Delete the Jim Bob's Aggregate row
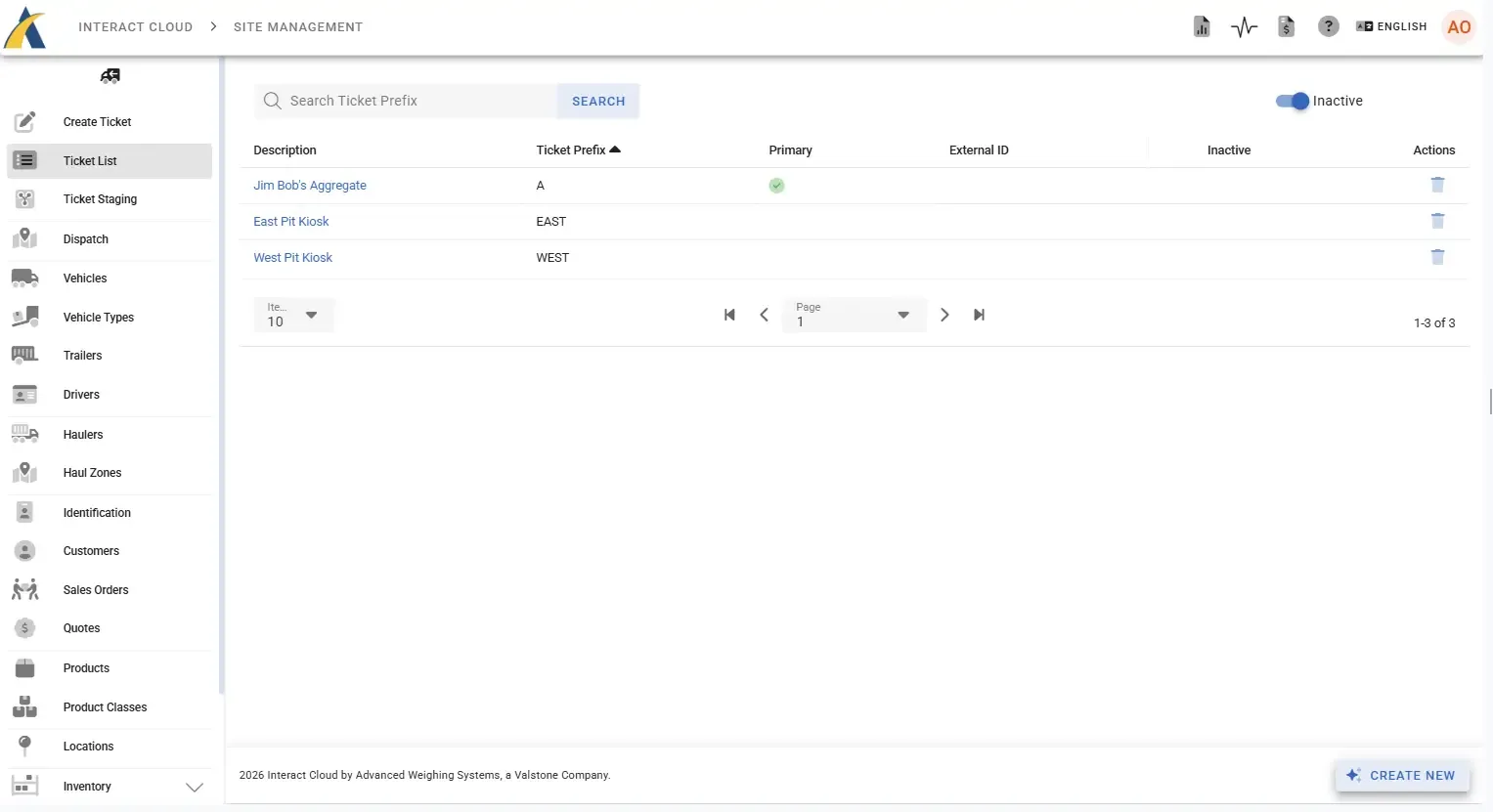1493x812 pixels. 1437,185
